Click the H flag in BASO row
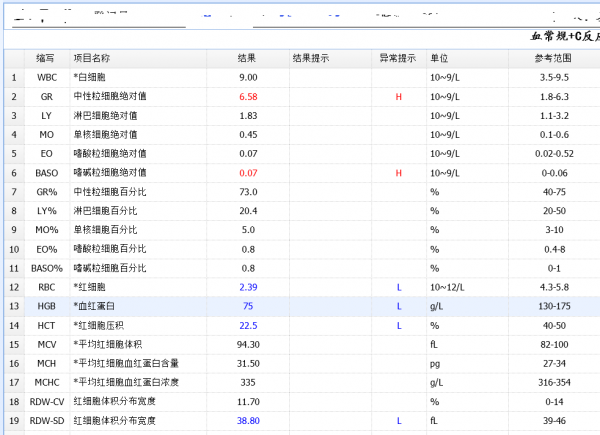600x435 pixels. (x=399, y=173)
